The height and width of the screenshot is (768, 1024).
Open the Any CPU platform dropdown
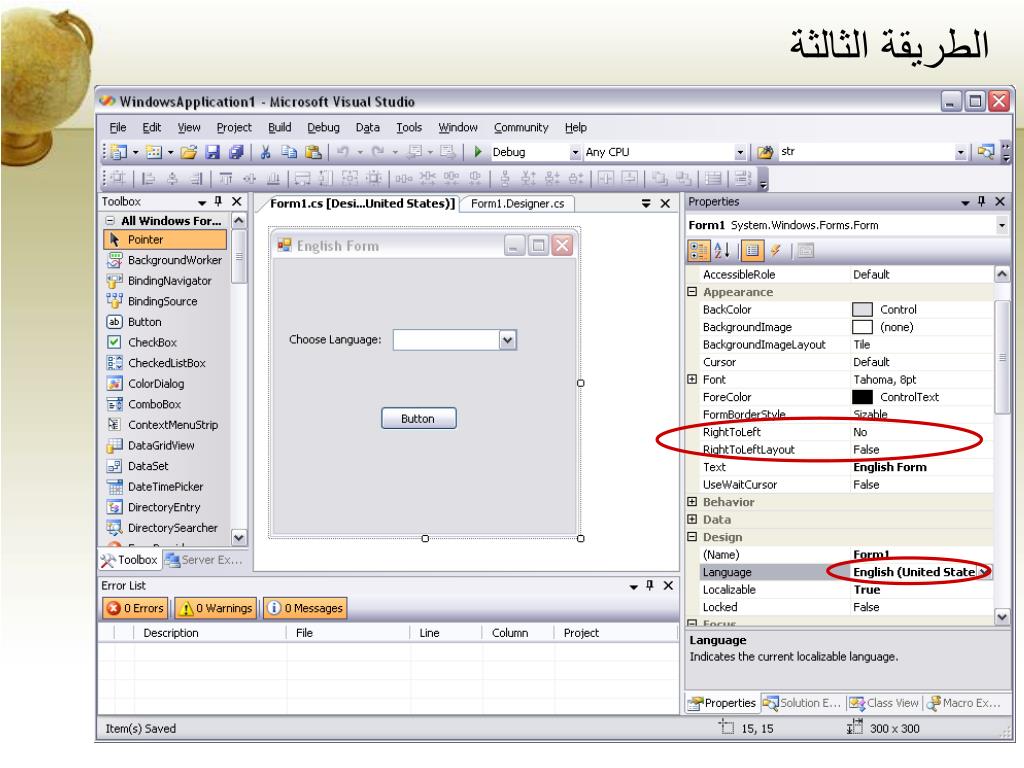740,152
